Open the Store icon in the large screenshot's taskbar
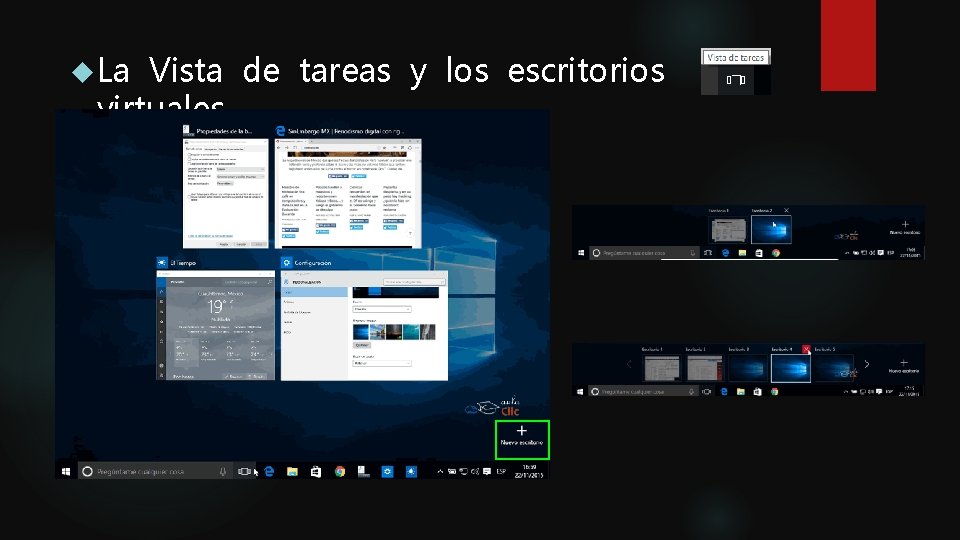960x540 pixels. 316,471
